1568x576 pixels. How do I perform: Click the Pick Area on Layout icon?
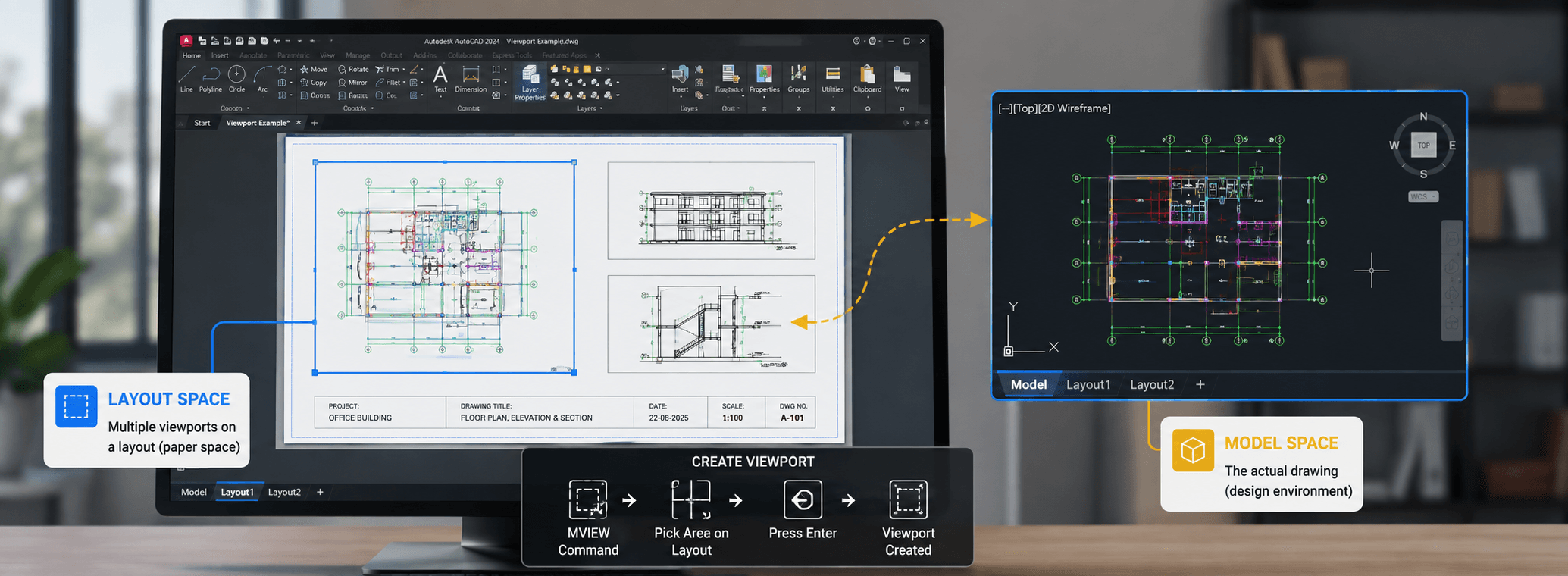coord(691,499)
